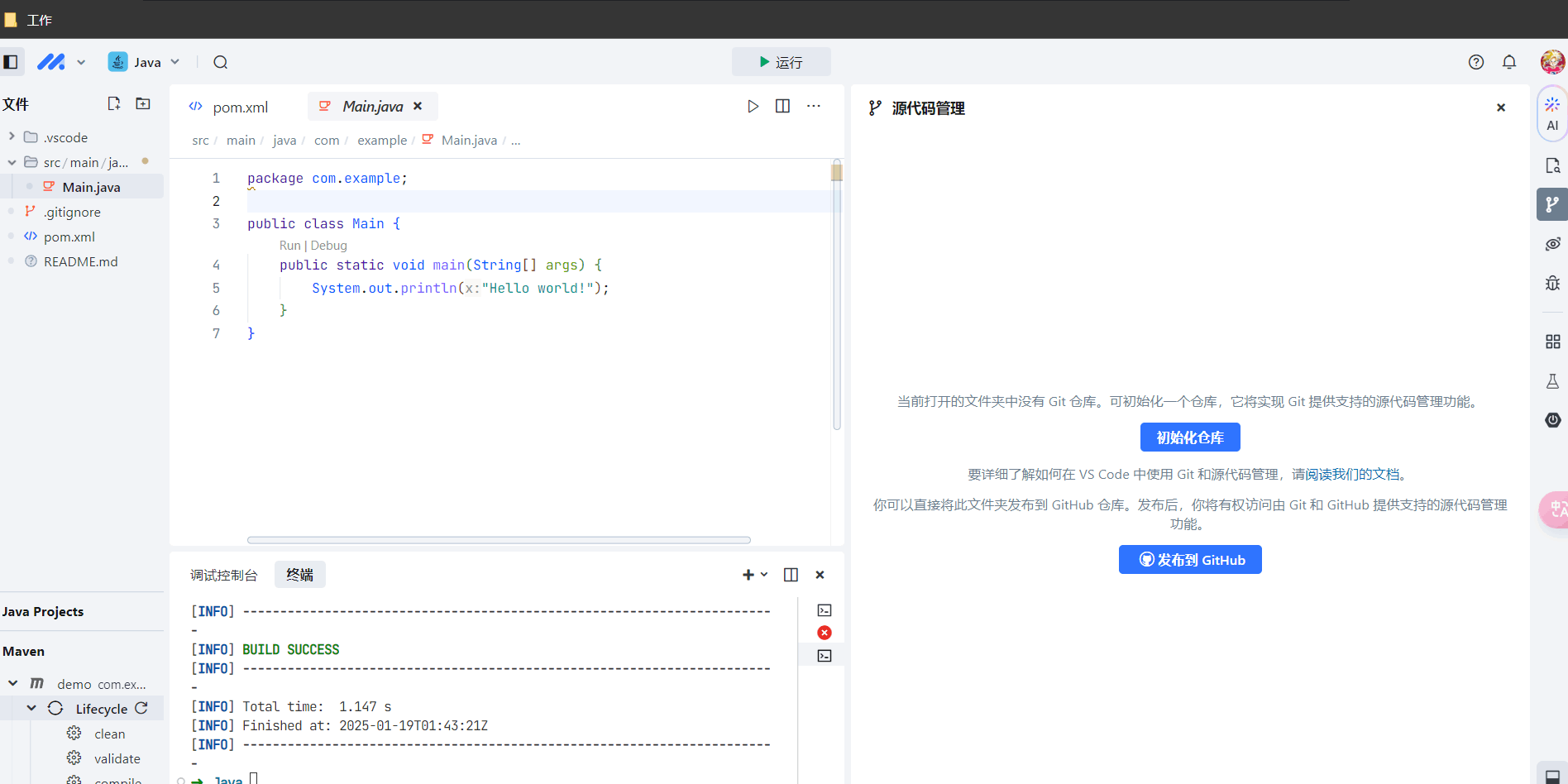1568x784 pixels.
Task: Click the green 运行 run button
Action: (x=782, y=62)
